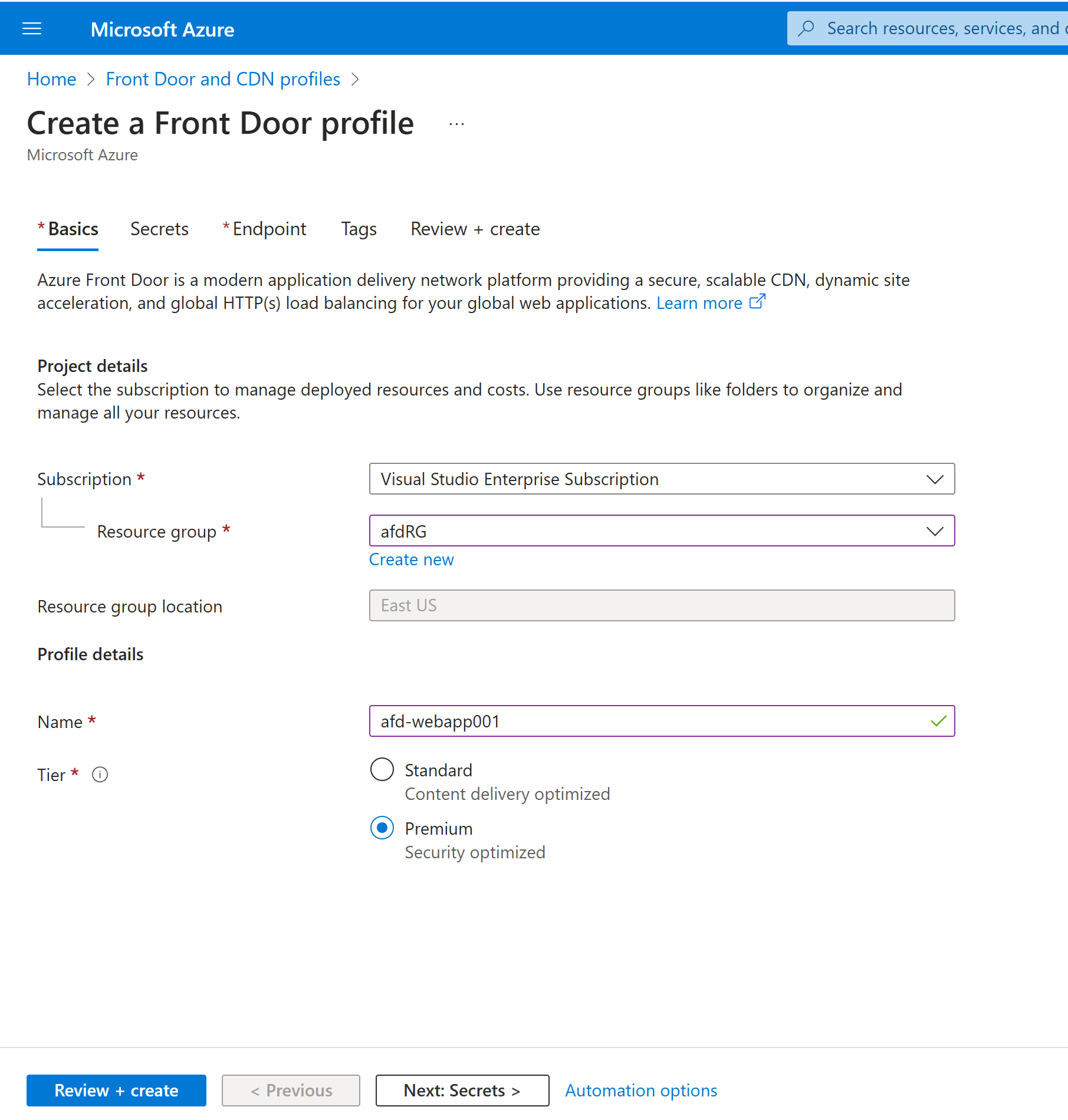Click the info icon beside Tier
Screen dimensions: 1068x1120
(x=99, y=775)
